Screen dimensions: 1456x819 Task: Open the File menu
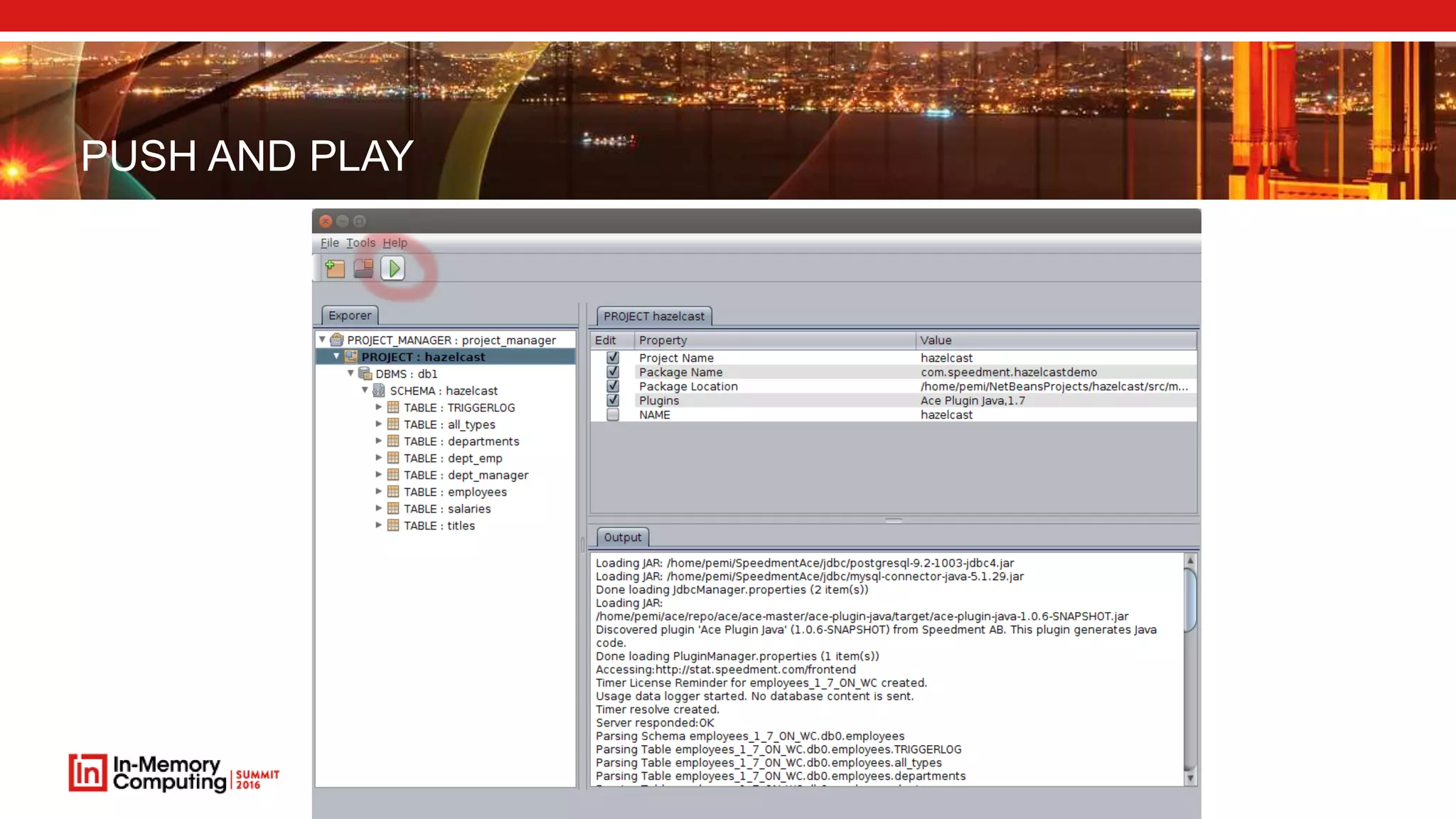tap(329, 242)
